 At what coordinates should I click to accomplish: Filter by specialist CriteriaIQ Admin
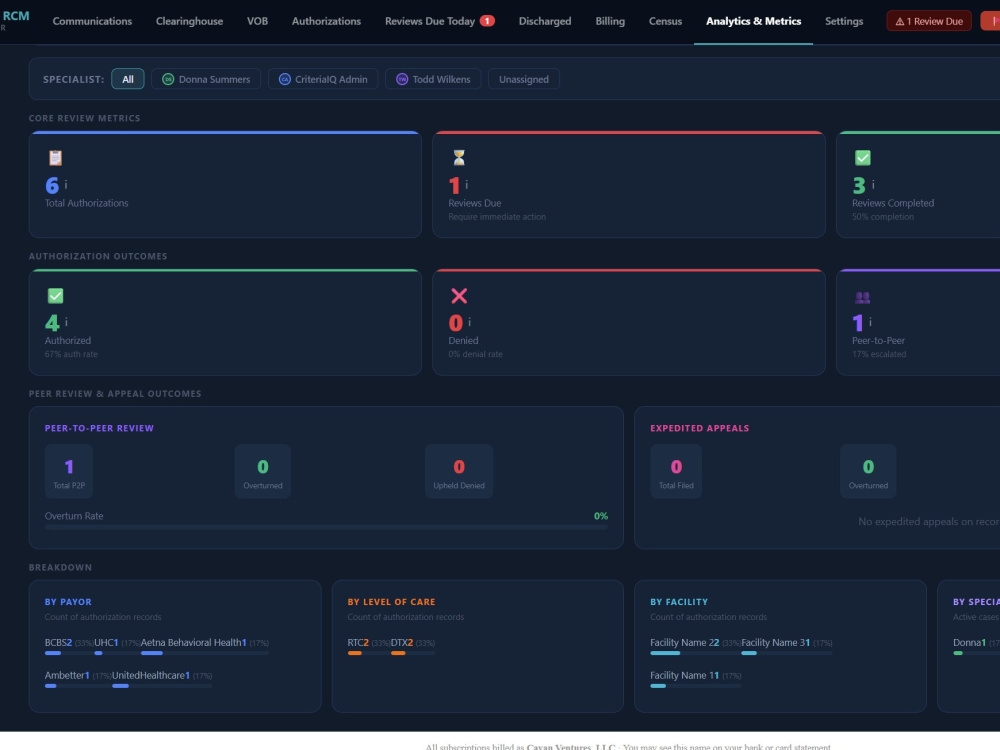(x=323, y=79)
